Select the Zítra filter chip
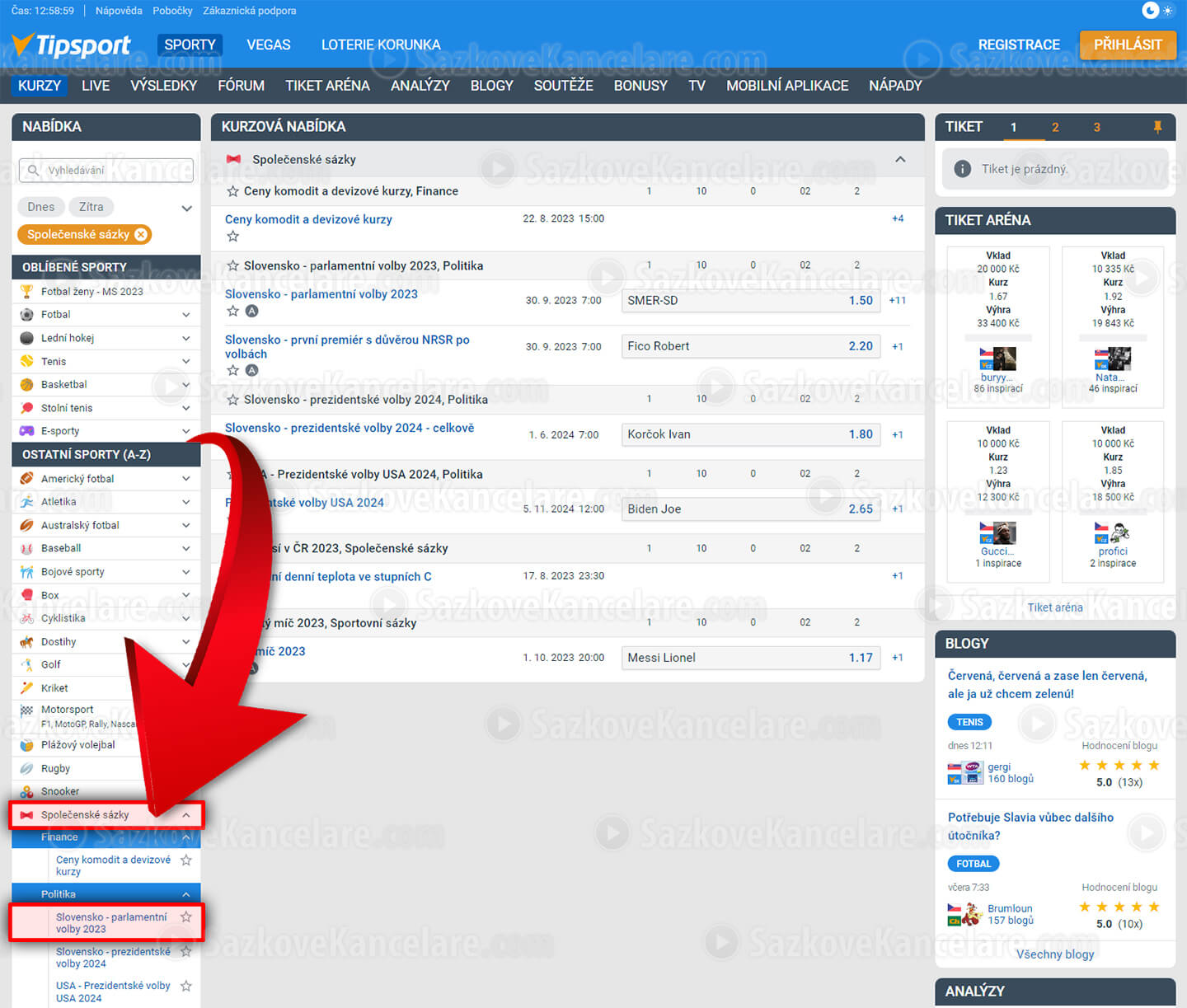1187x1008 pixels. tap(91, 207)
